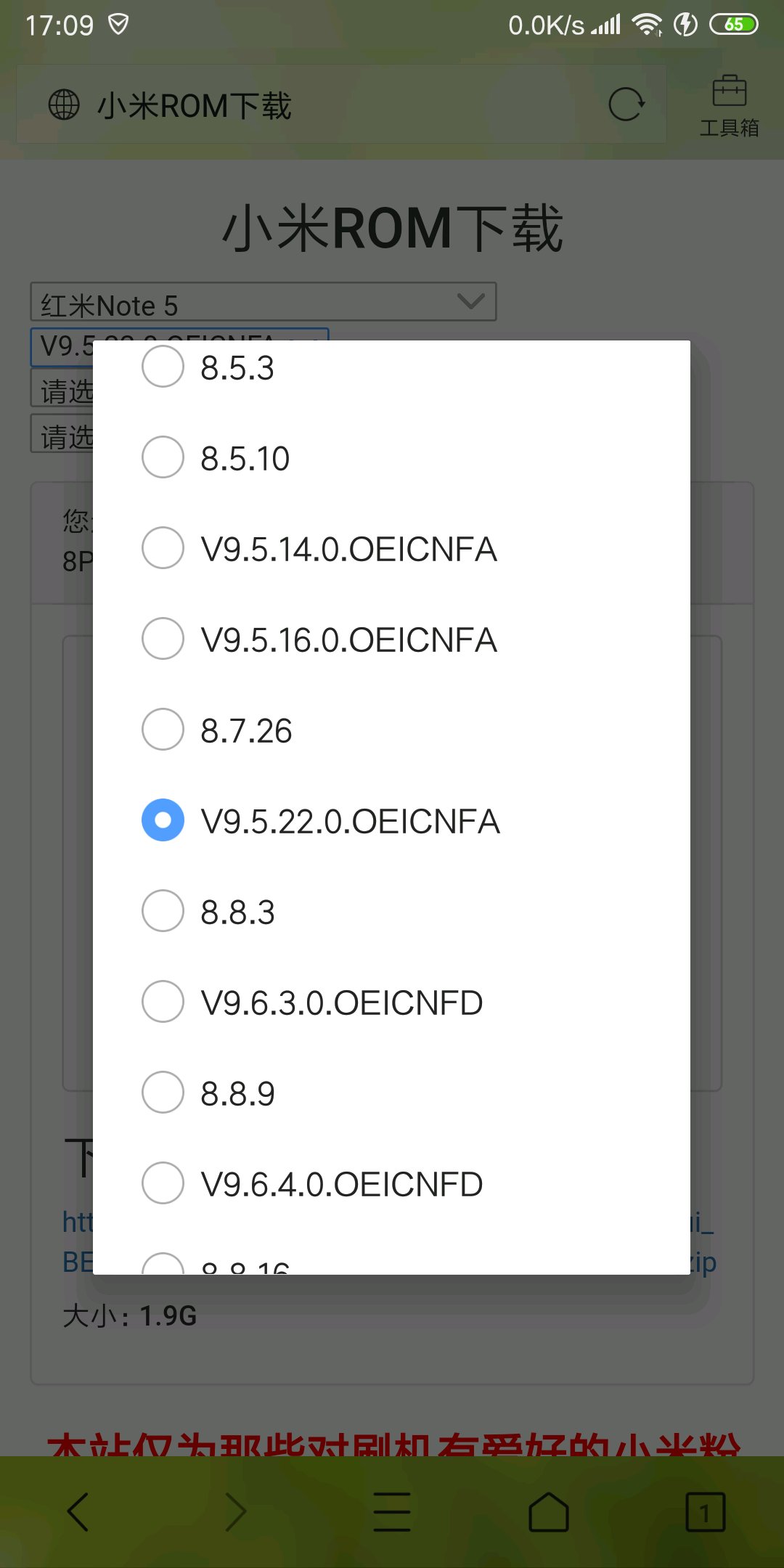Viewport: 784px width, 1568px height.
Task: Open the browser menu hamburger icon
Action: [392, 1512]
